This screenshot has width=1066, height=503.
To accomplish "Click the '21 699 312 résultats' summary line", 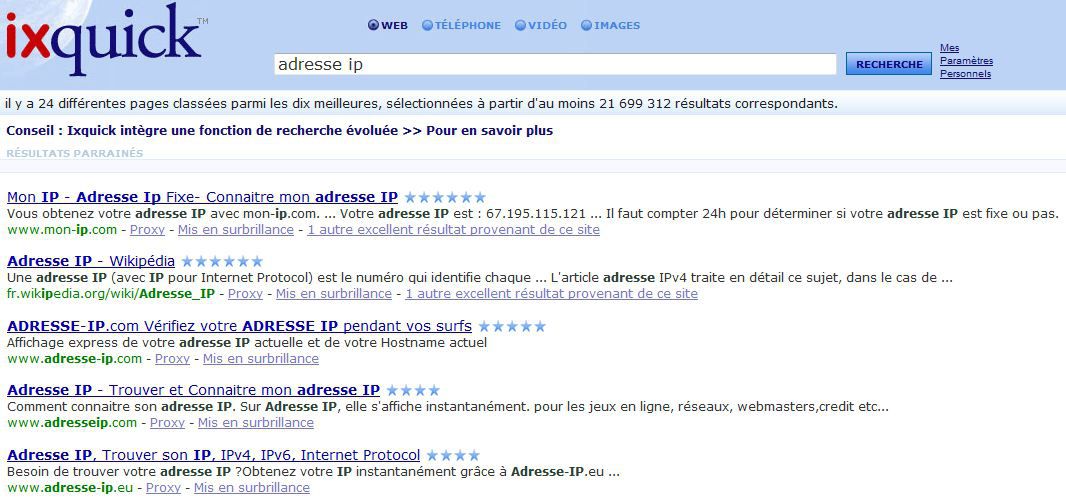I will coord(421,103).
